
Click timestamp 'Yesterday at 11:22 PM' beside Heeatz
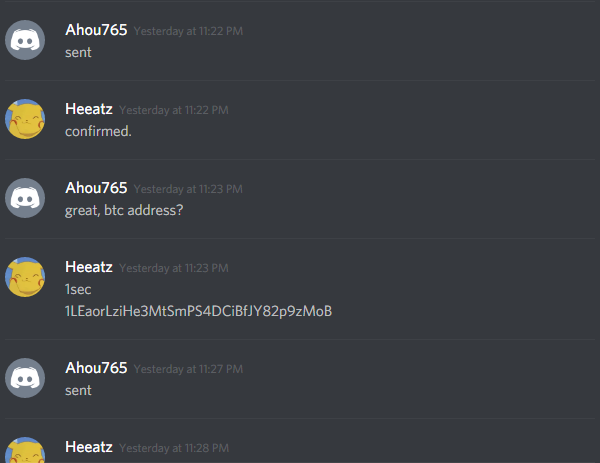[174, 110]
